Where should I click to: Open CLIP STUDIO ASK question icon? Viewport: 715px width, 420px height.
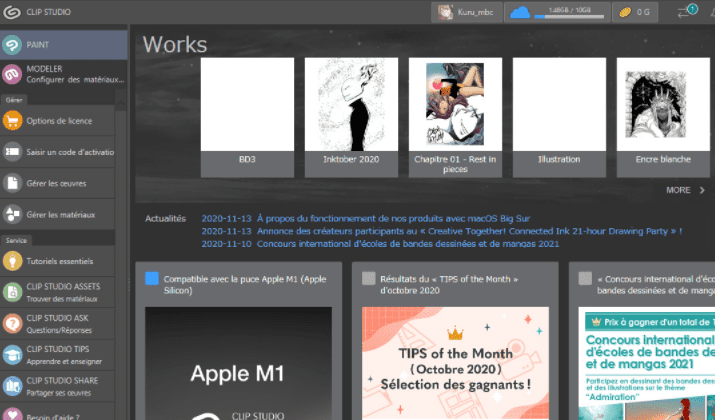pyautogui.click(x=12, y=324)
